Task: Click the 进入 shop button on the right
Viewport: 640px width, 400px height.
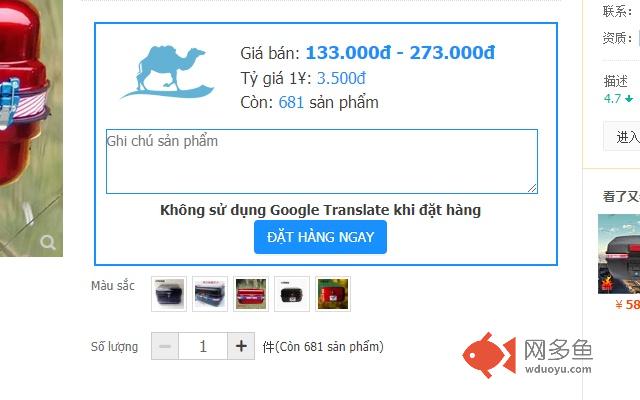Action: coord(623,137)
